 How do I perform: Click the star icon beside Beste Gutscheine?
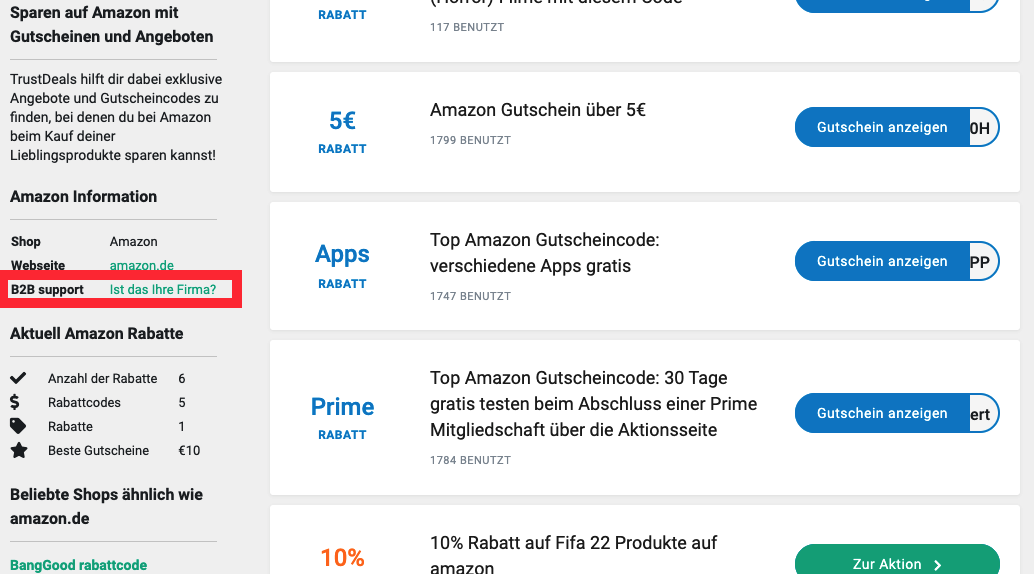pyautogui.click(x=18, y=450)
